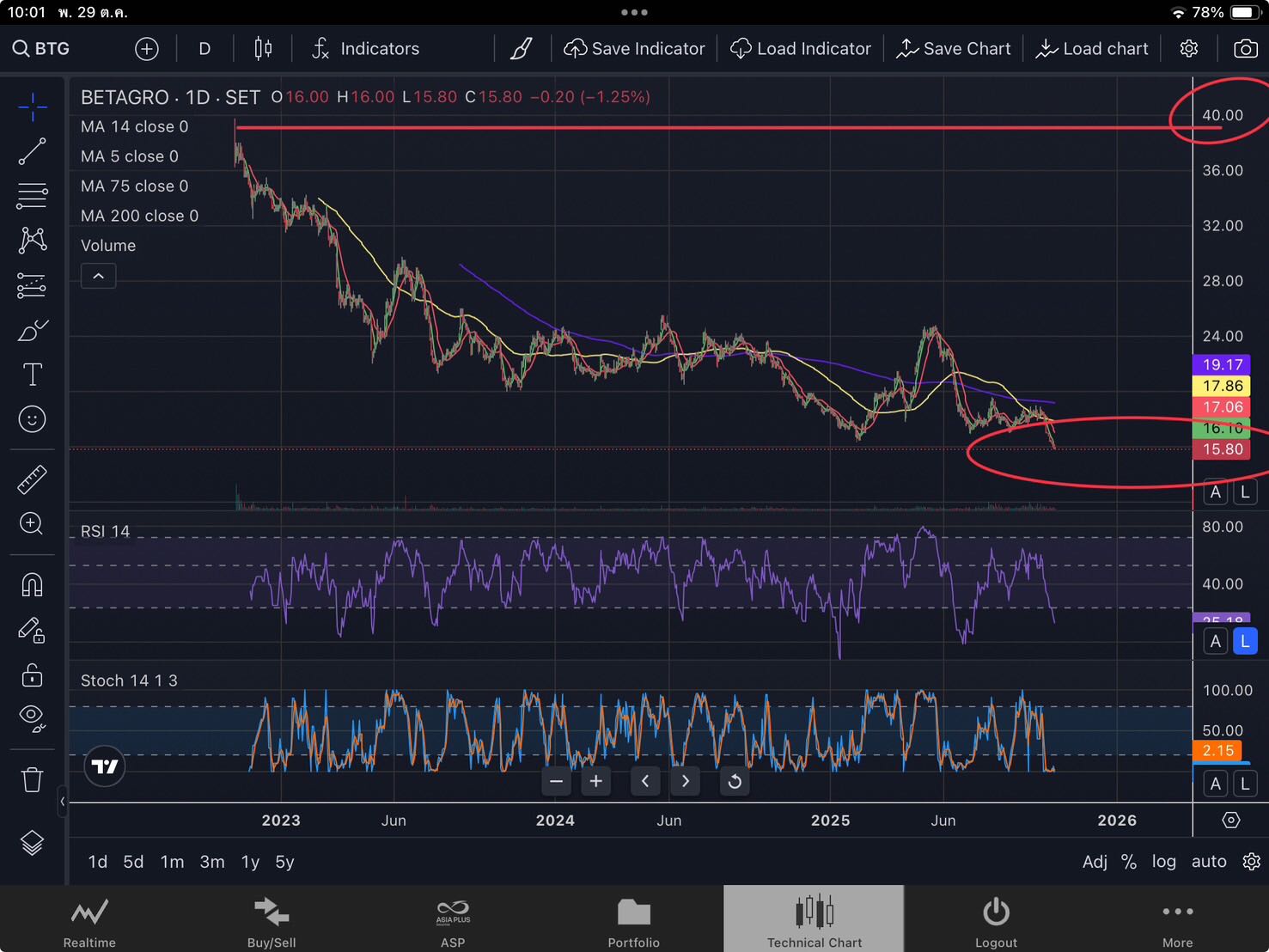This screenshot has height=952, width=1269.
Task: Toggle Adj adjusted price data
Action: [1095, 862]
